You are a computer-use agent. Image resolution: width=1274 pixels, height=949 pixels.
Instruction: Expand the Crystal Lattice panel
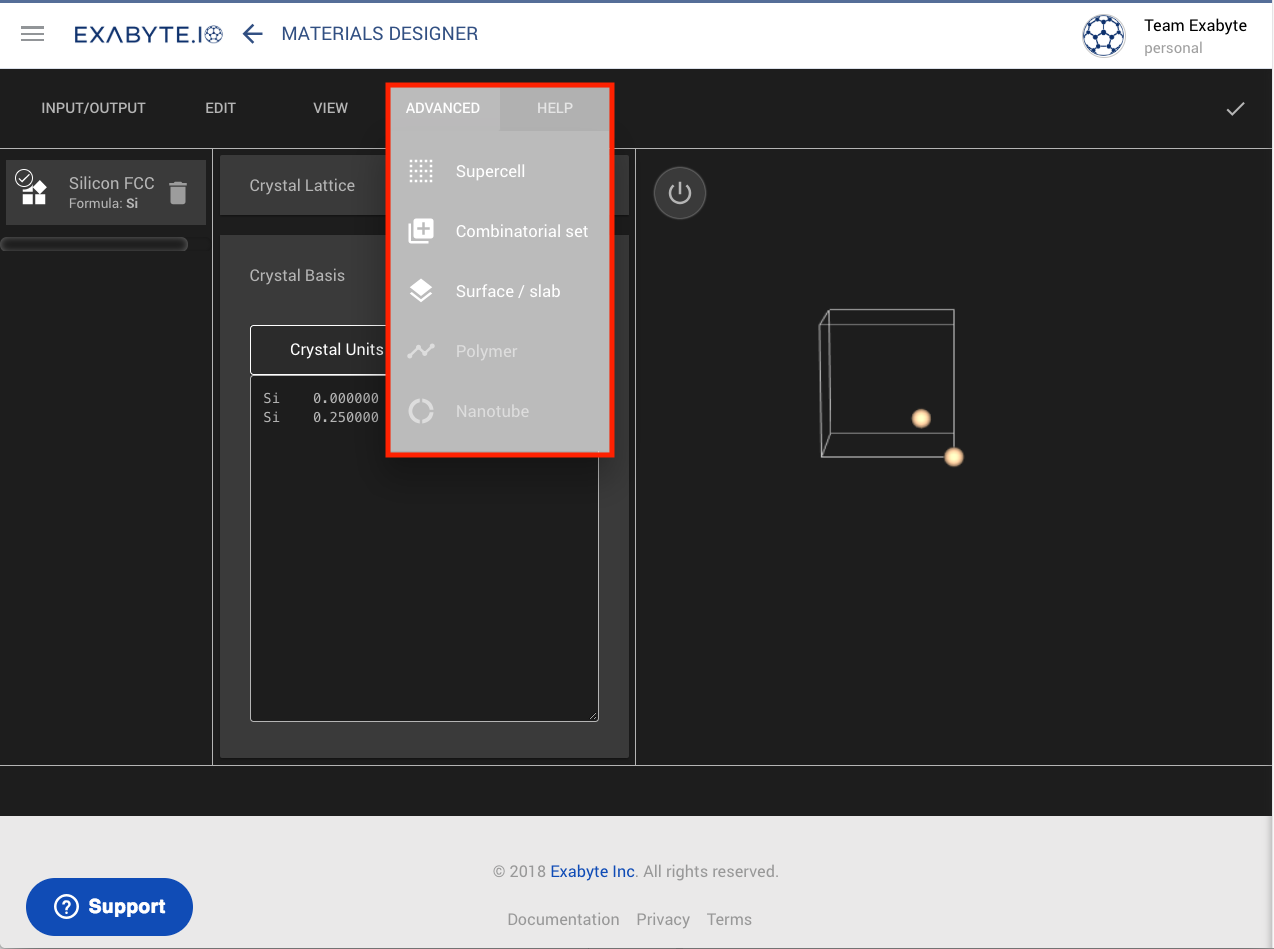pos(302,185)
